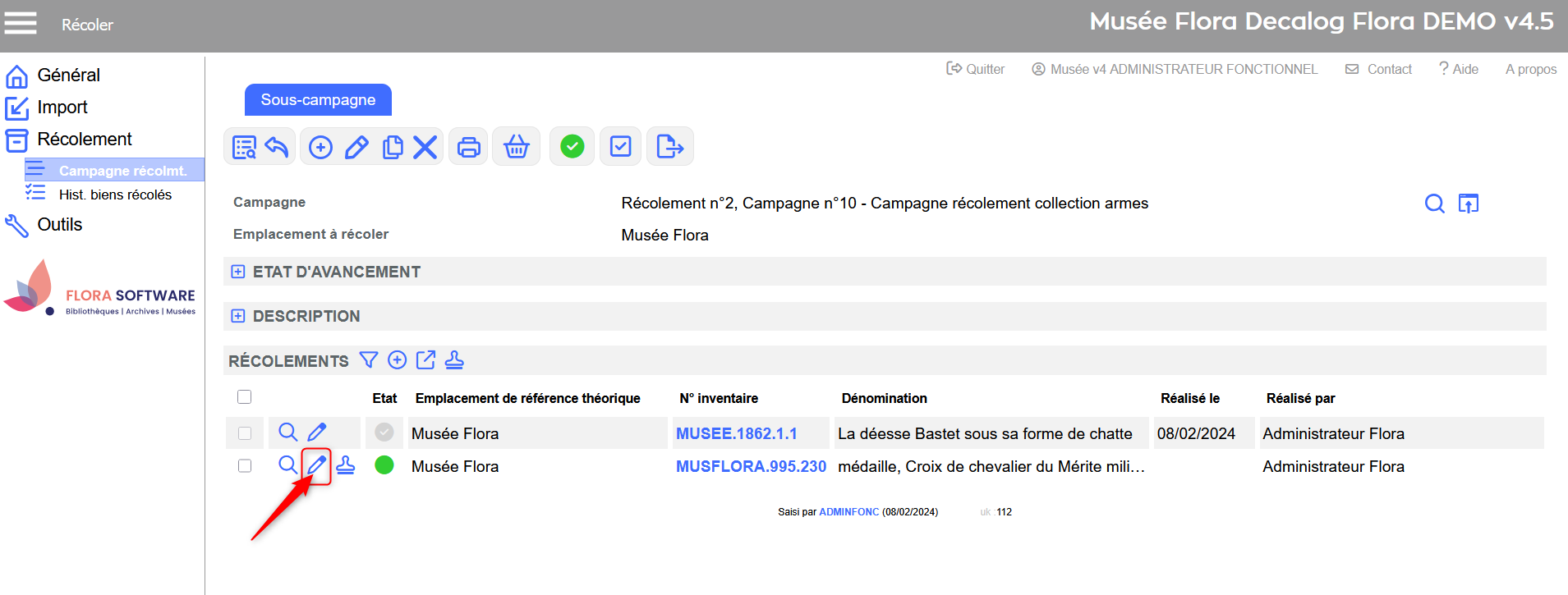Image resolution: width=1568 pixels, height=595 pixels.
Task: Expand the ETAT D'AVANCEMENT section
Action: [238, 272]
